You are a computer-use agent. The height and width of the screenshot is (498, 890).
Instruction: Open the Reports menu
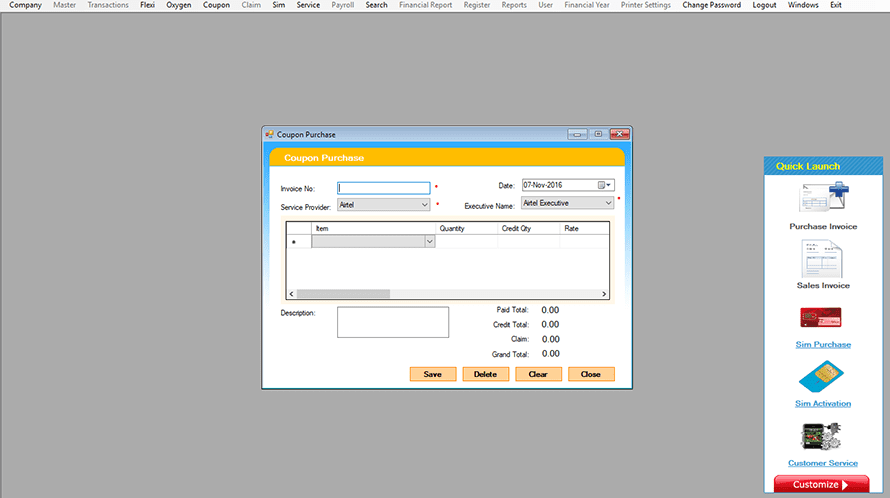point(514,5)
